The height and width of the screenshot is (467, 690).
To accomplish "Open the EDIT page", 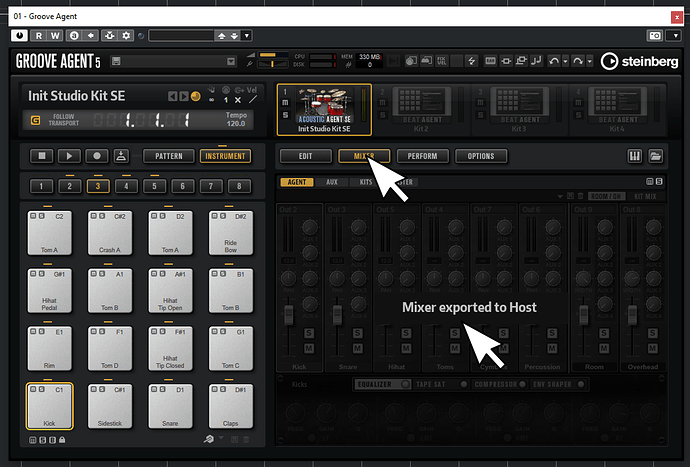I will pos(305,156).
